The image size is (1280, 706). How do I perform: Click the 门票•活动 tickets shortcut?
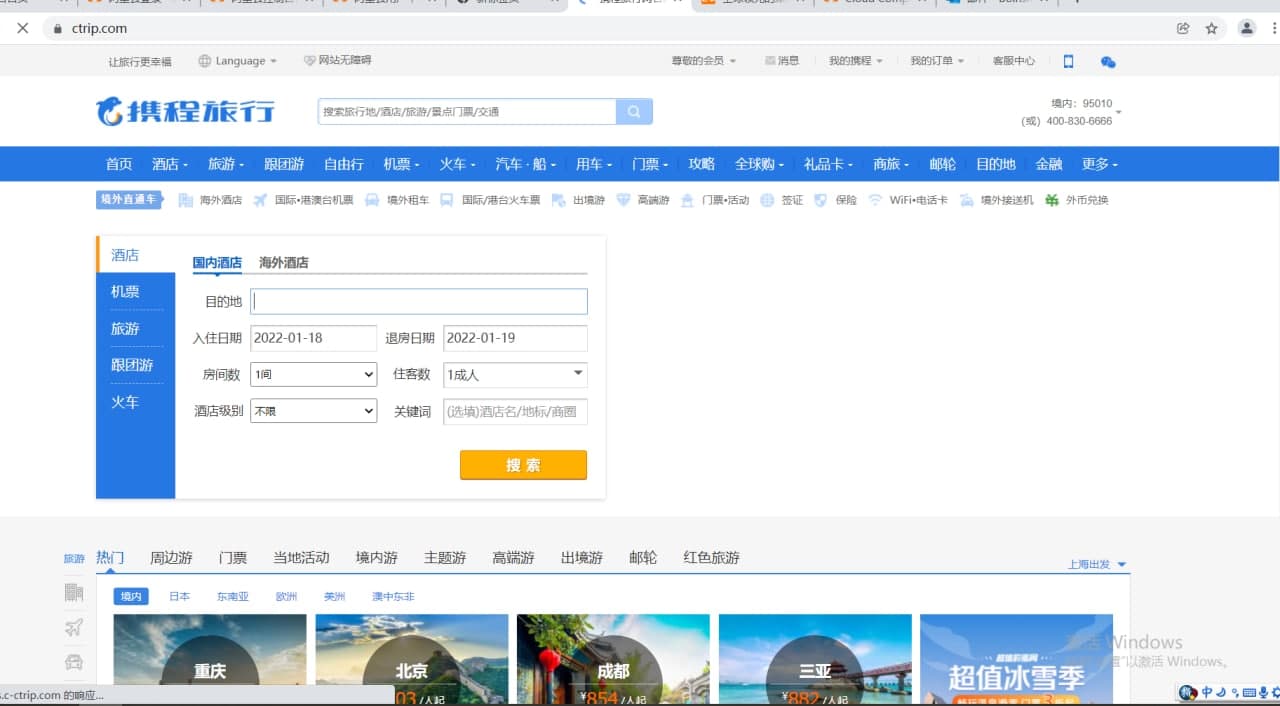point(715,200)
